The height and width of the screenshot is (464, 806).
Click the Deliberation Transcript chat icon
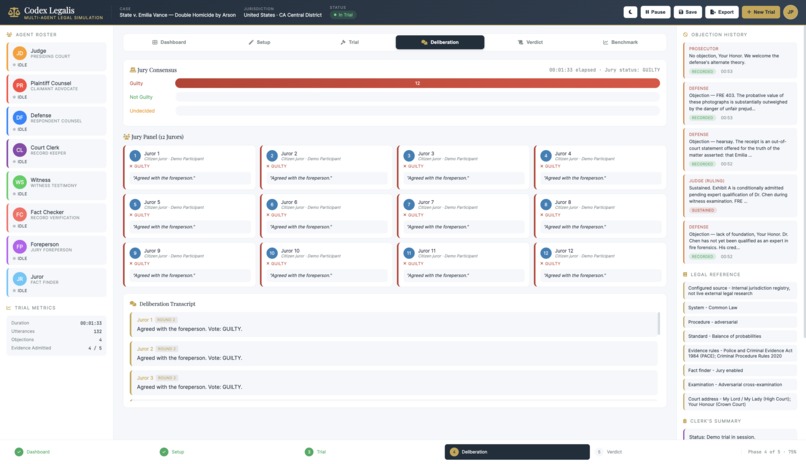(x=133, y=304)
